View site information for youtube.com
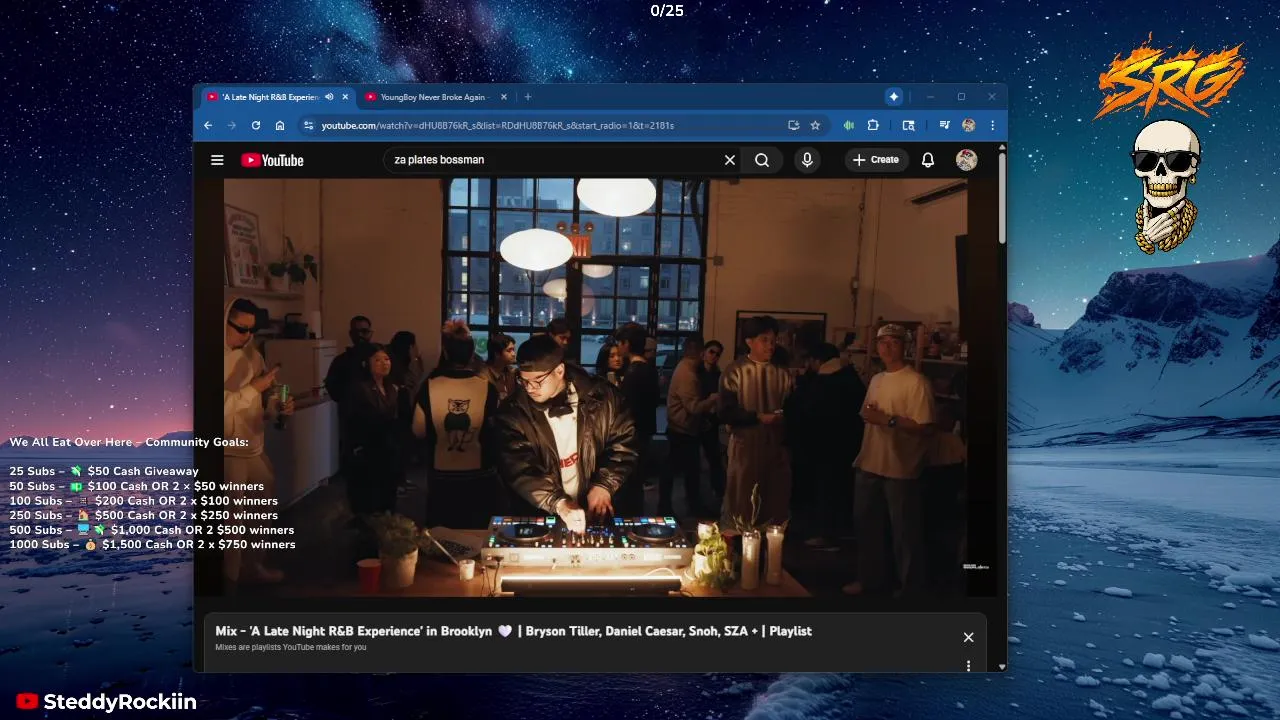Image resolution: width=1280 pixels, height=720 pixels. tap(309, 125)
